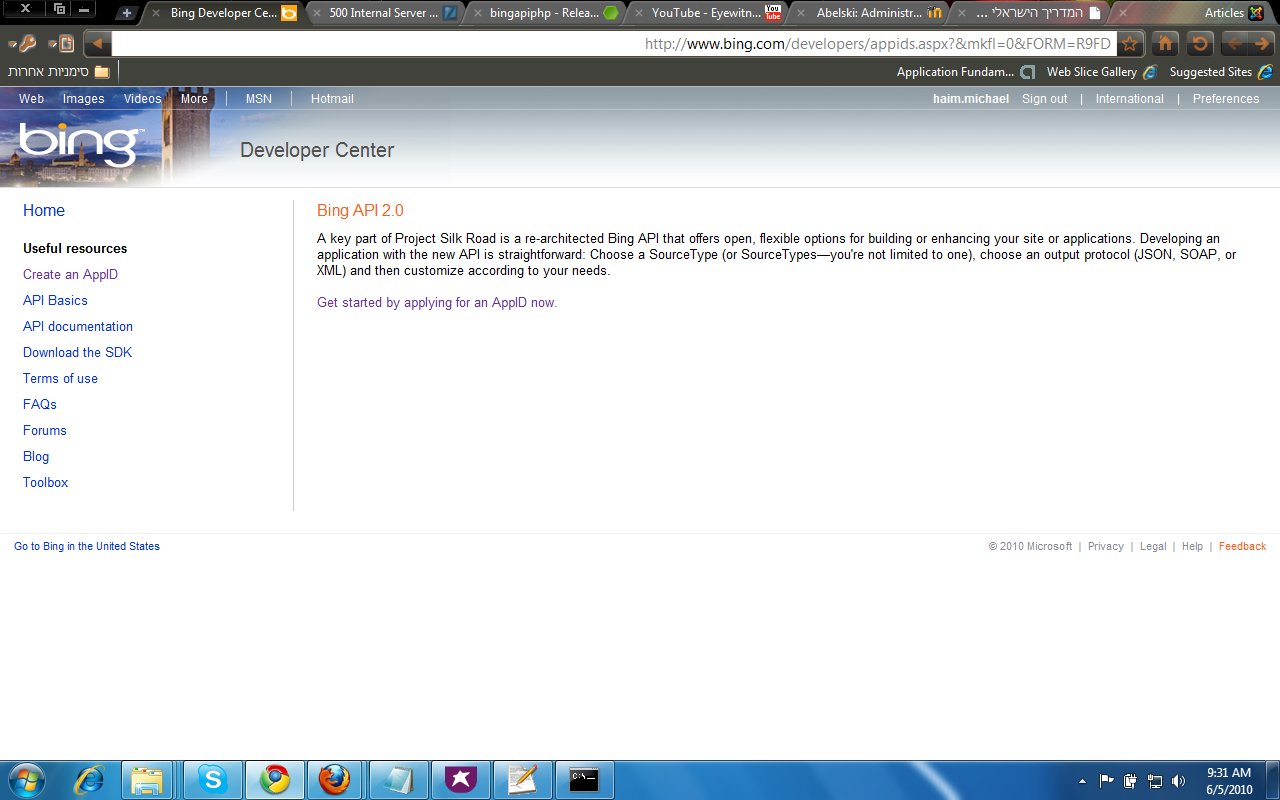
Task: Sign out of the Bing account
Action: (1044, 99)
